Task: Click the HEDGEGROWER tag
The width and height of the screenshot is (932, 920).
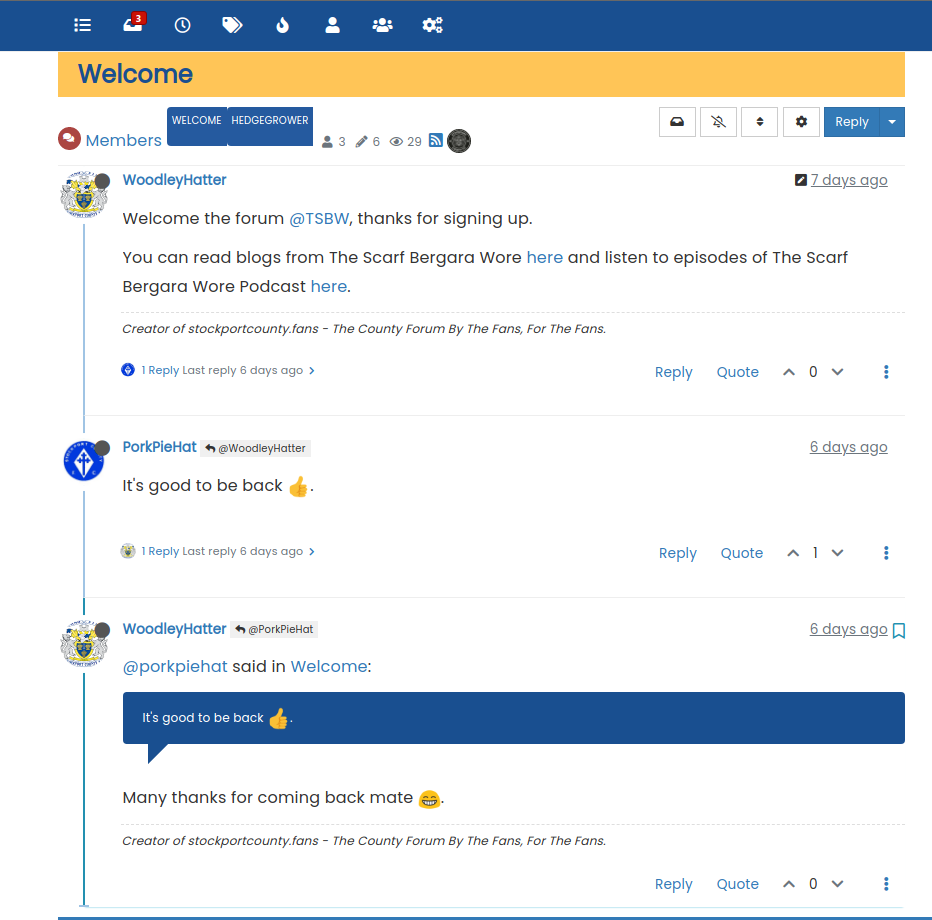Action: coord(270,121)
